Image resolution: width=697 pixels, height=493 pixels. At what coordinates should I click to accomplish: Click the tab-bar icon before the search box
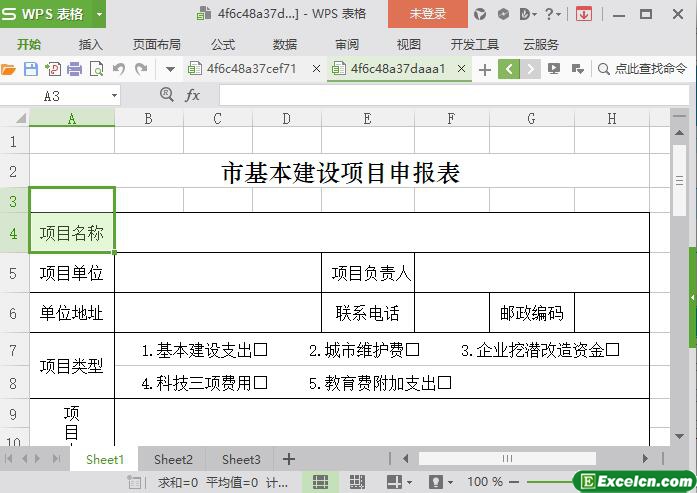point(577,69)
